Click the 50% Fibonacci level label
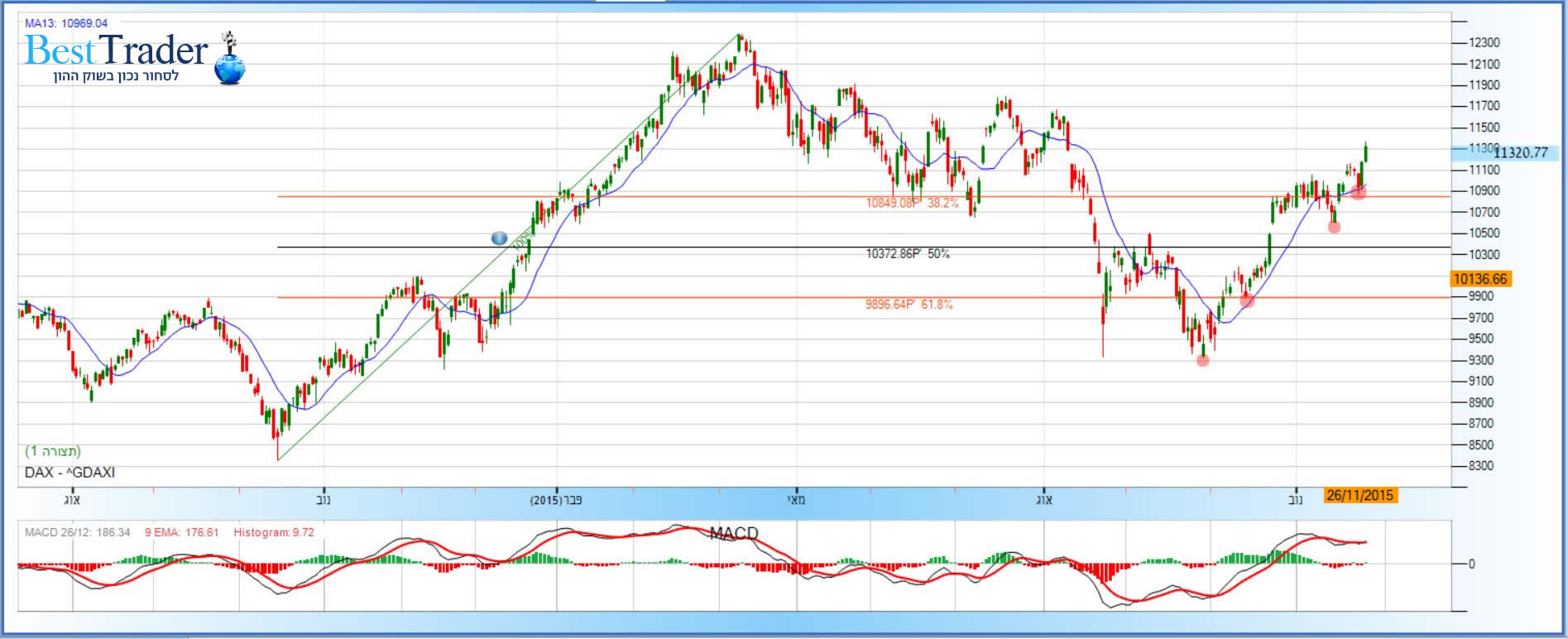 coord(908,254)
